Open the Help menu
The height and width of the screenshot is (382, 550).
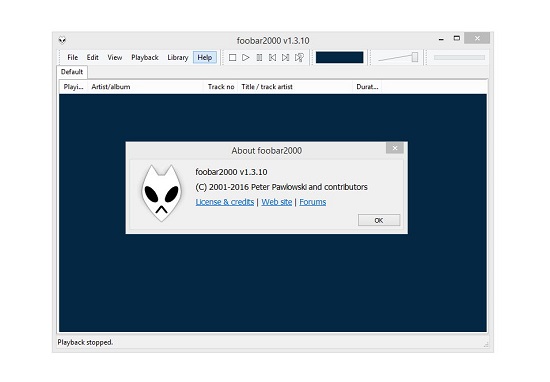[205, 58]
